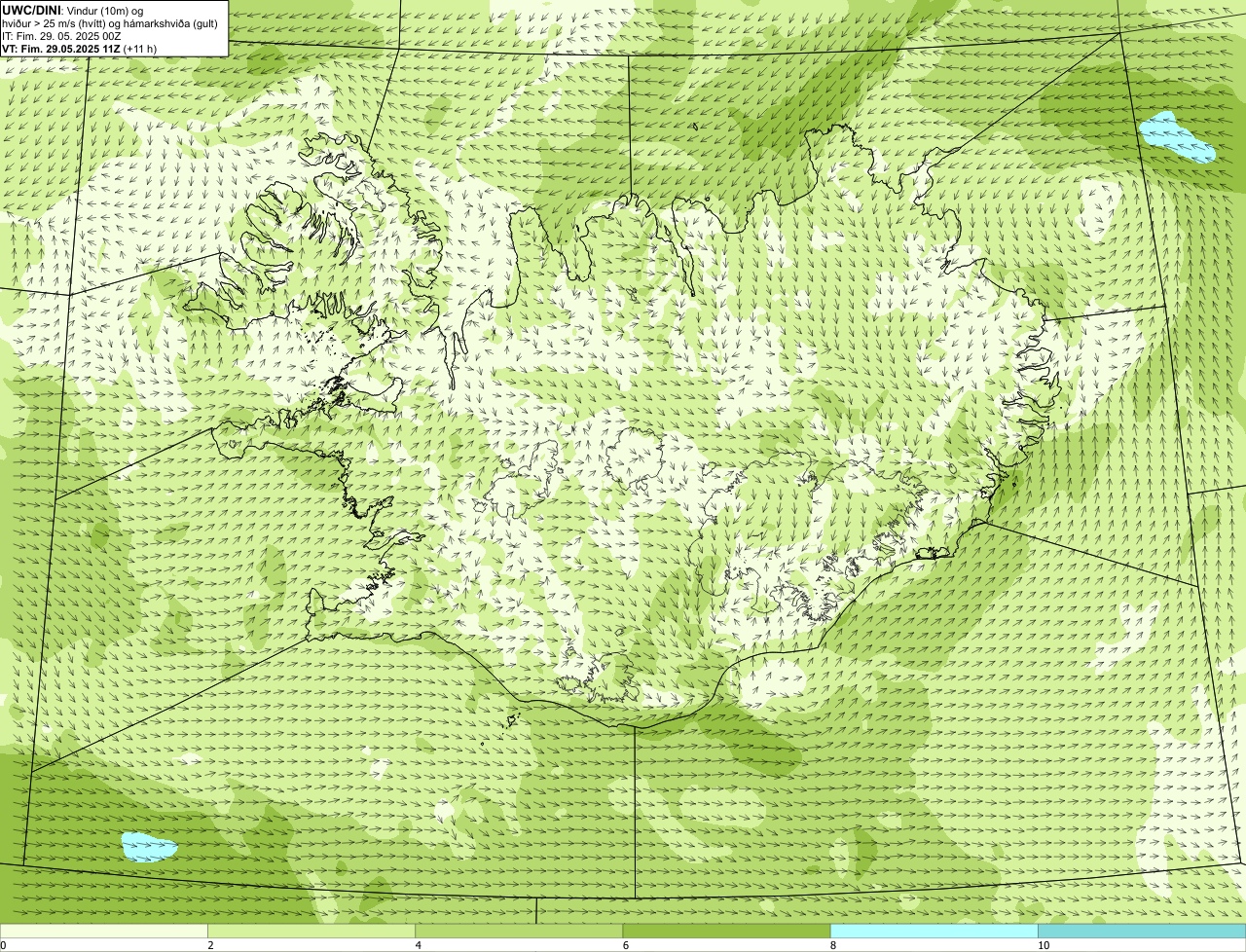Click the '0' label on the color scale
Screen dimensions: 1246x952
coord(4,945)
